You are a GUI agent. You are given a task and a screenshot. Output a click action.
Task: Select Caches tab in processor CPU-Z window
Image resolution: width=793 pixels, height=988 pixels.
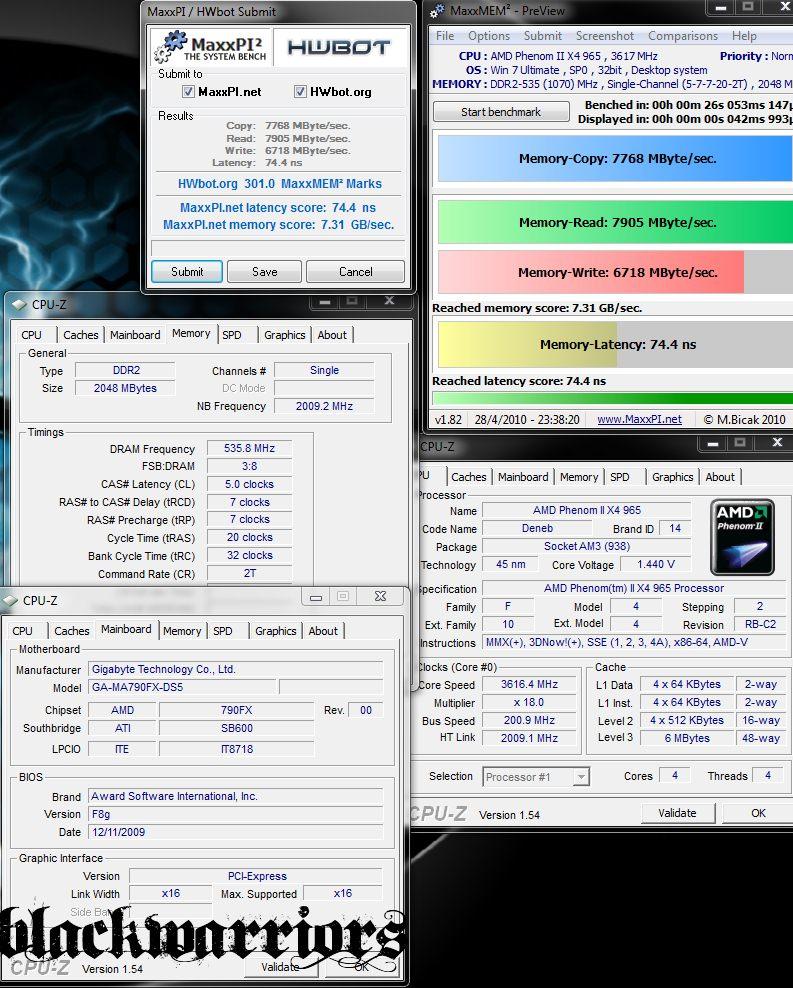[469, 478]
